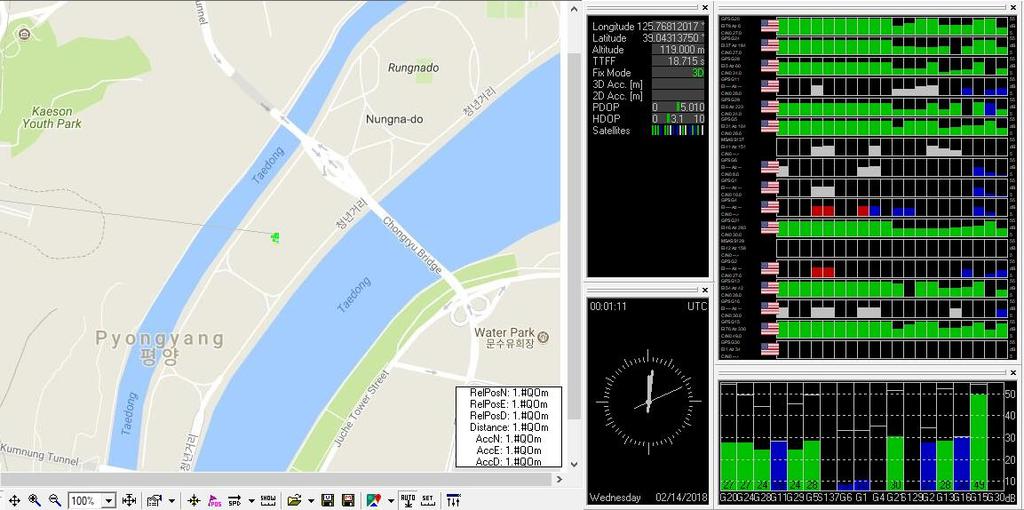Click the Nungna-do map label
This screenshot has width=1024, height=510.
tap(392, 120)
